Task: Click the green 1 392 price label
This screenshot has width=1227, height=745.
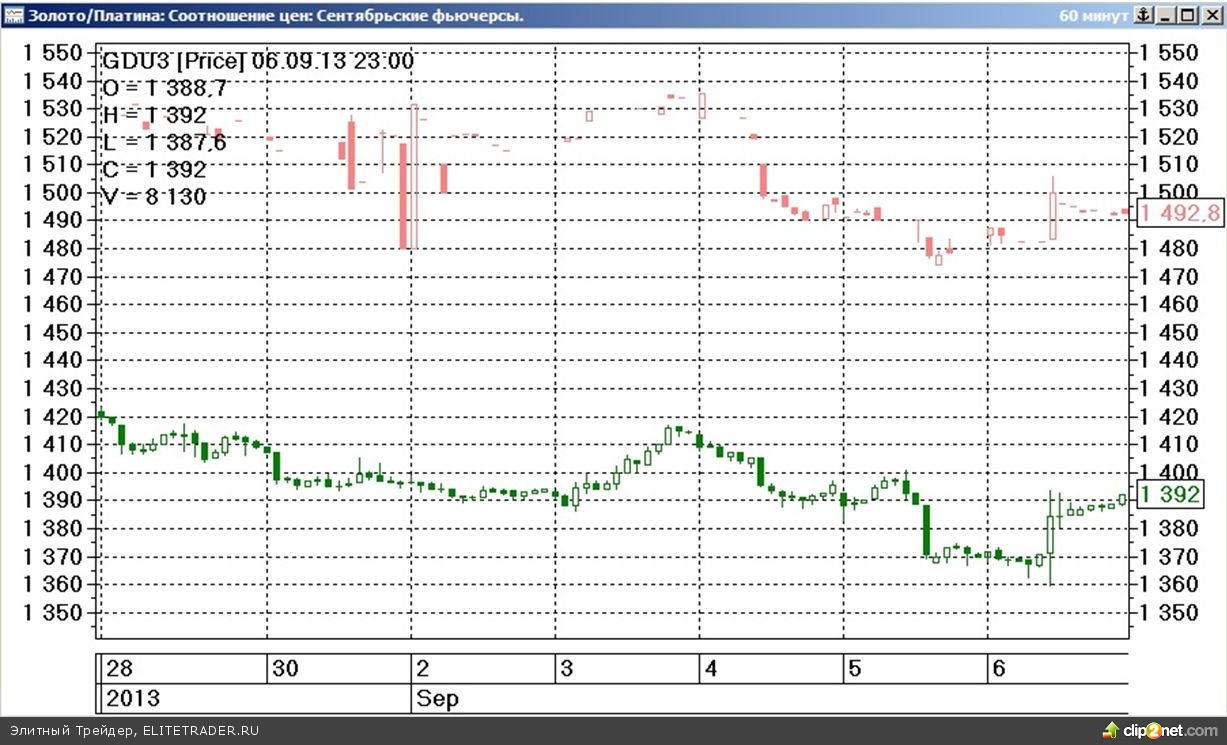Action: pos(1170,494)
